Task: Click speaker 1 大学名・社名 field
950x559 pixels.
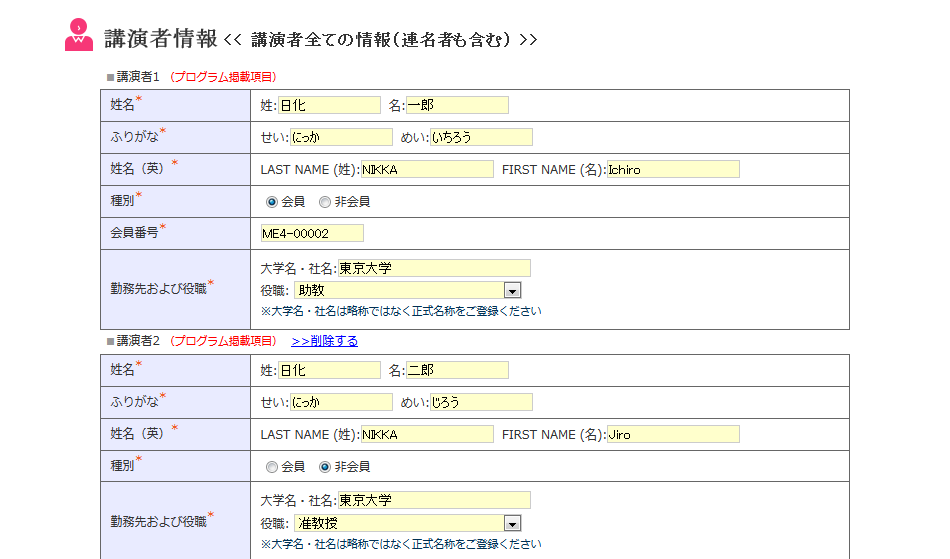Action: click(x=434, y=268)
